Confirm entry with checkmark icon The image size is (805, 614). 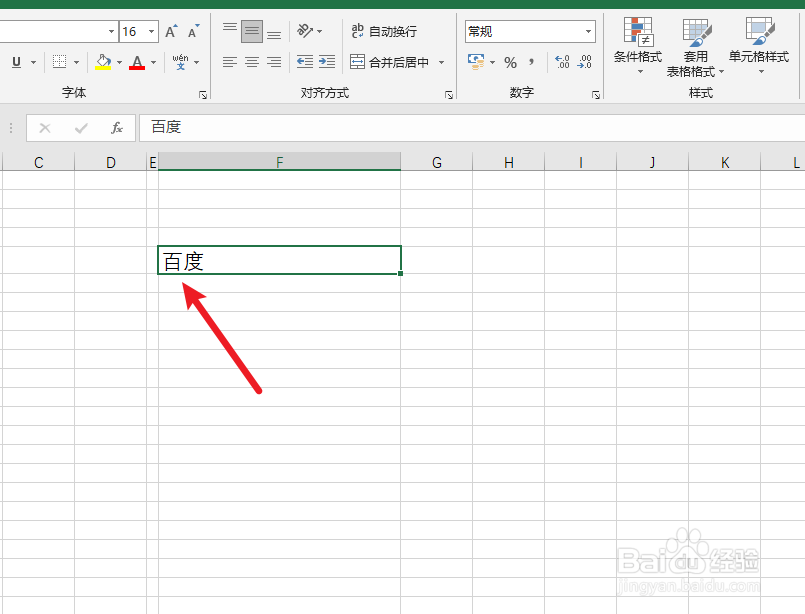(81, 128)
